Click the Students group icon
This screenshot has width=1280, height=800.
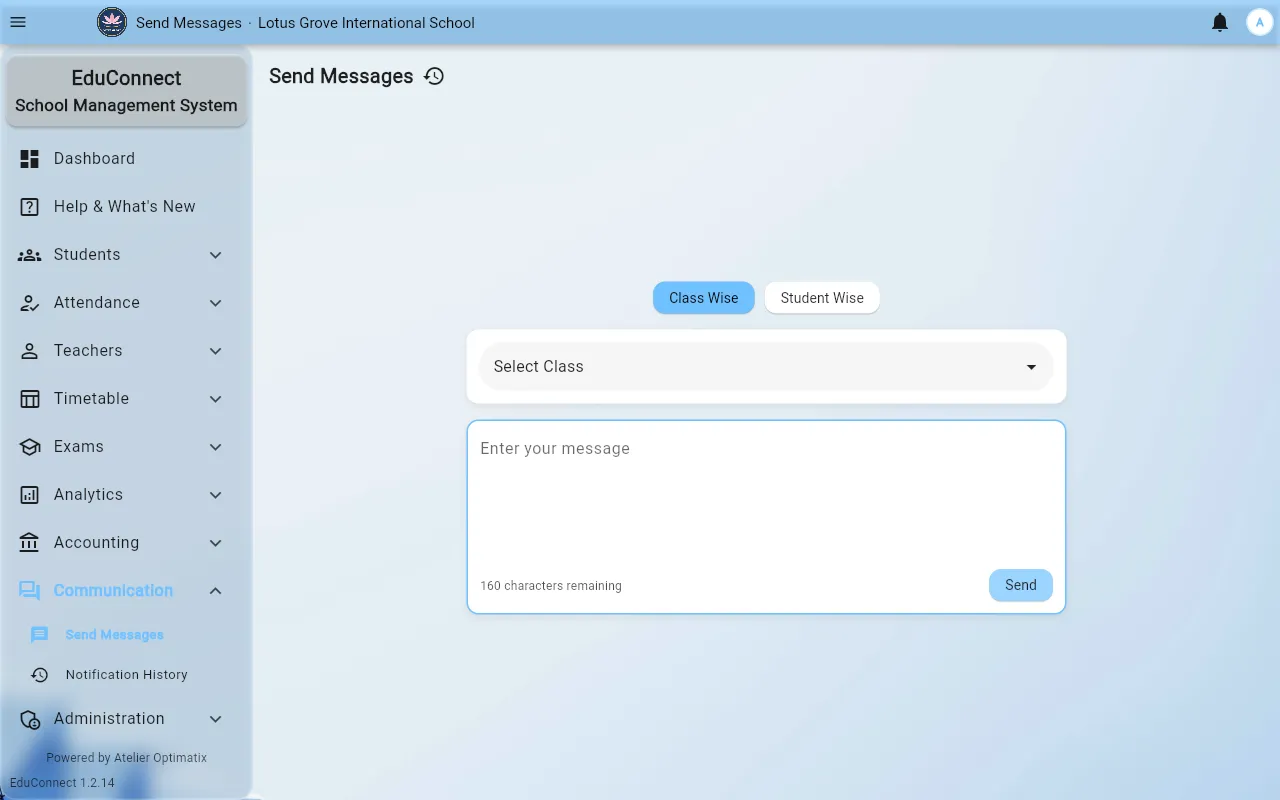tap(30, 254)
